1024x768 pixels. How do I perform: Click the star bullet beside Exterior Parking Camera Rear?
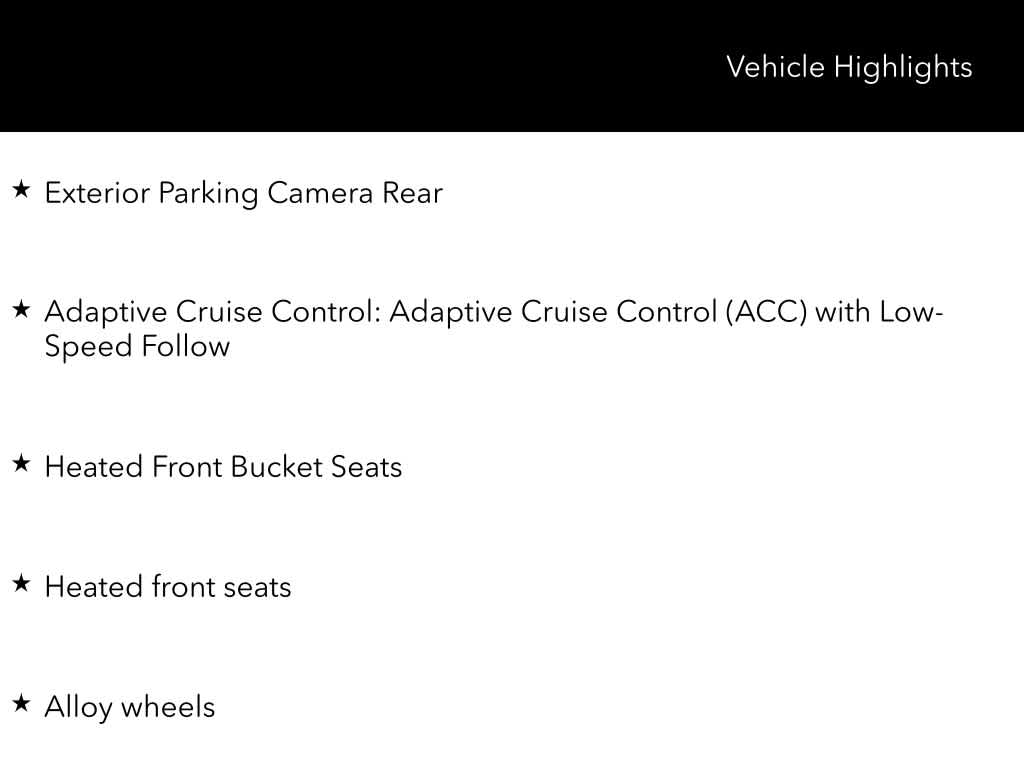tap(21, 190)
